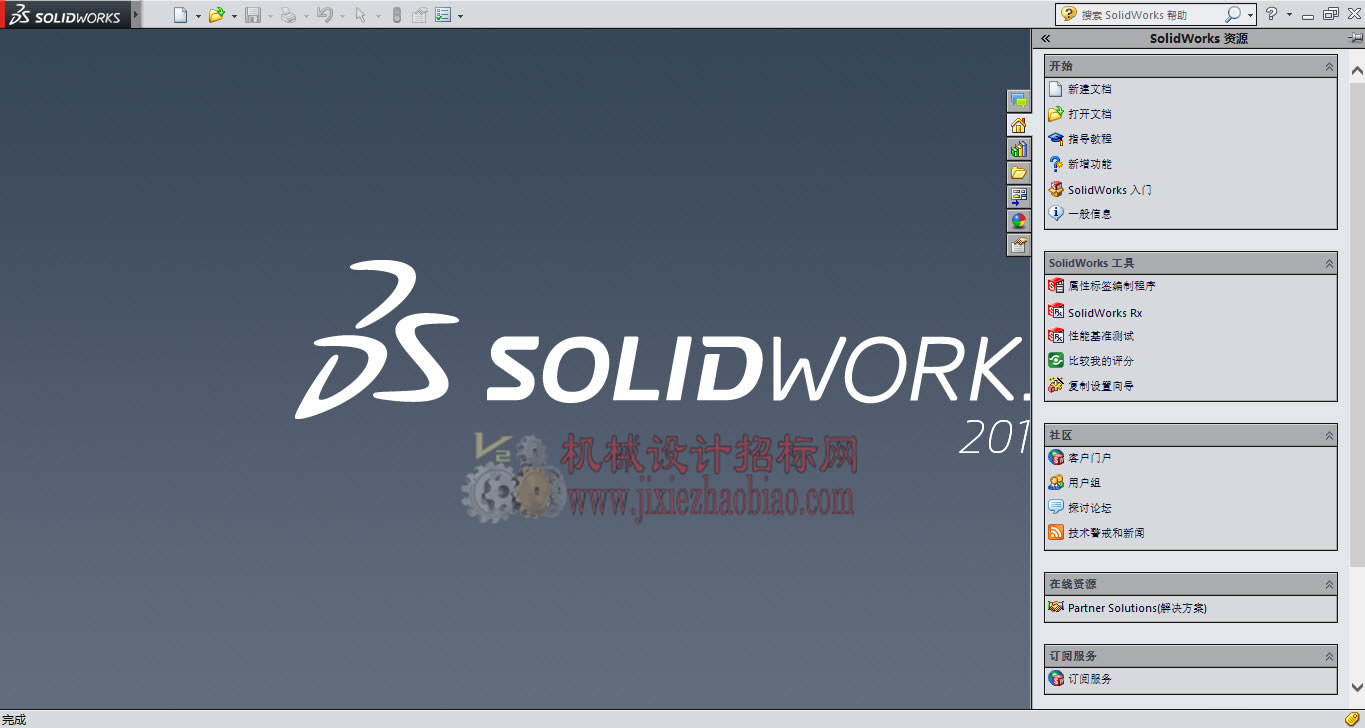Collapse the 社区 section
The height and width of the screenshot is (728, 1365).
coord(1329,435)
